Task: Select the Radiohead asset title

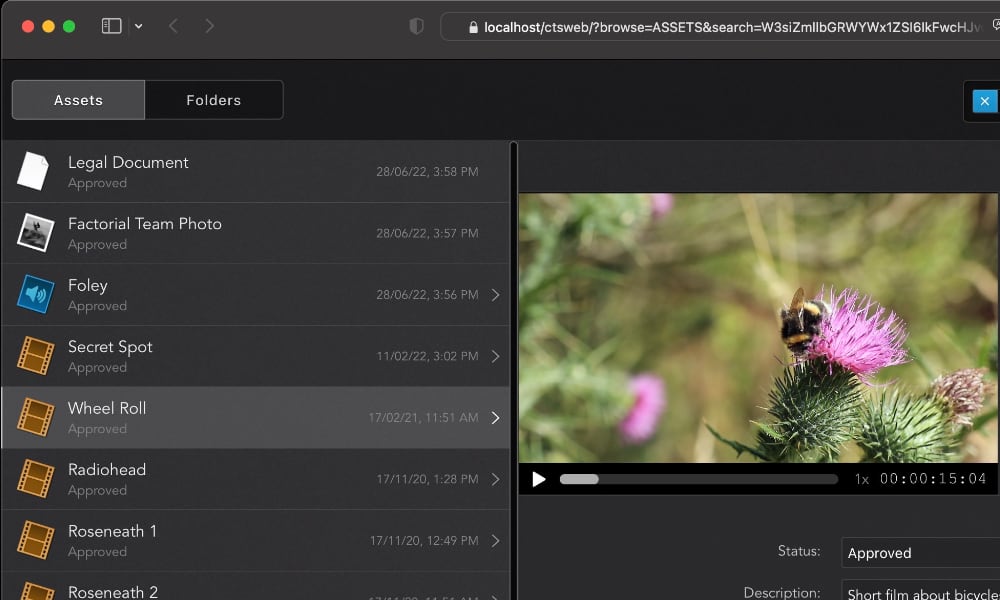Action: pos(107,470)
